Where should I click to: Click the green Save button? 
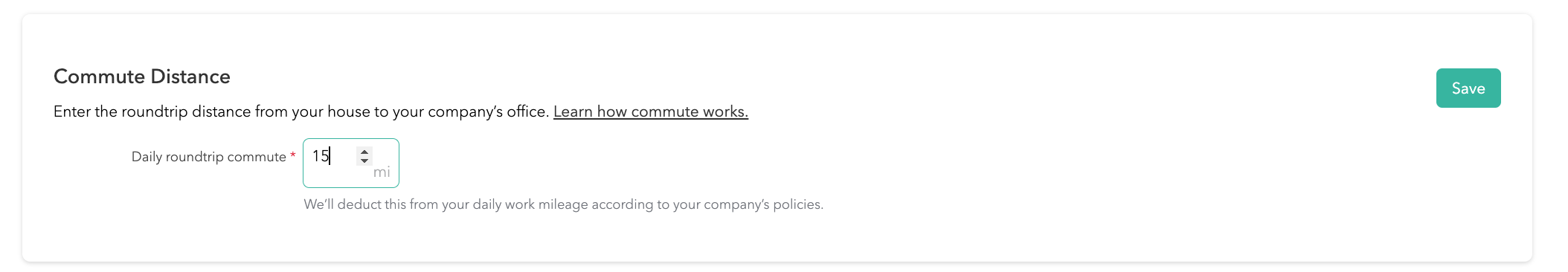pyautogui.click(x=1468, y=88)
